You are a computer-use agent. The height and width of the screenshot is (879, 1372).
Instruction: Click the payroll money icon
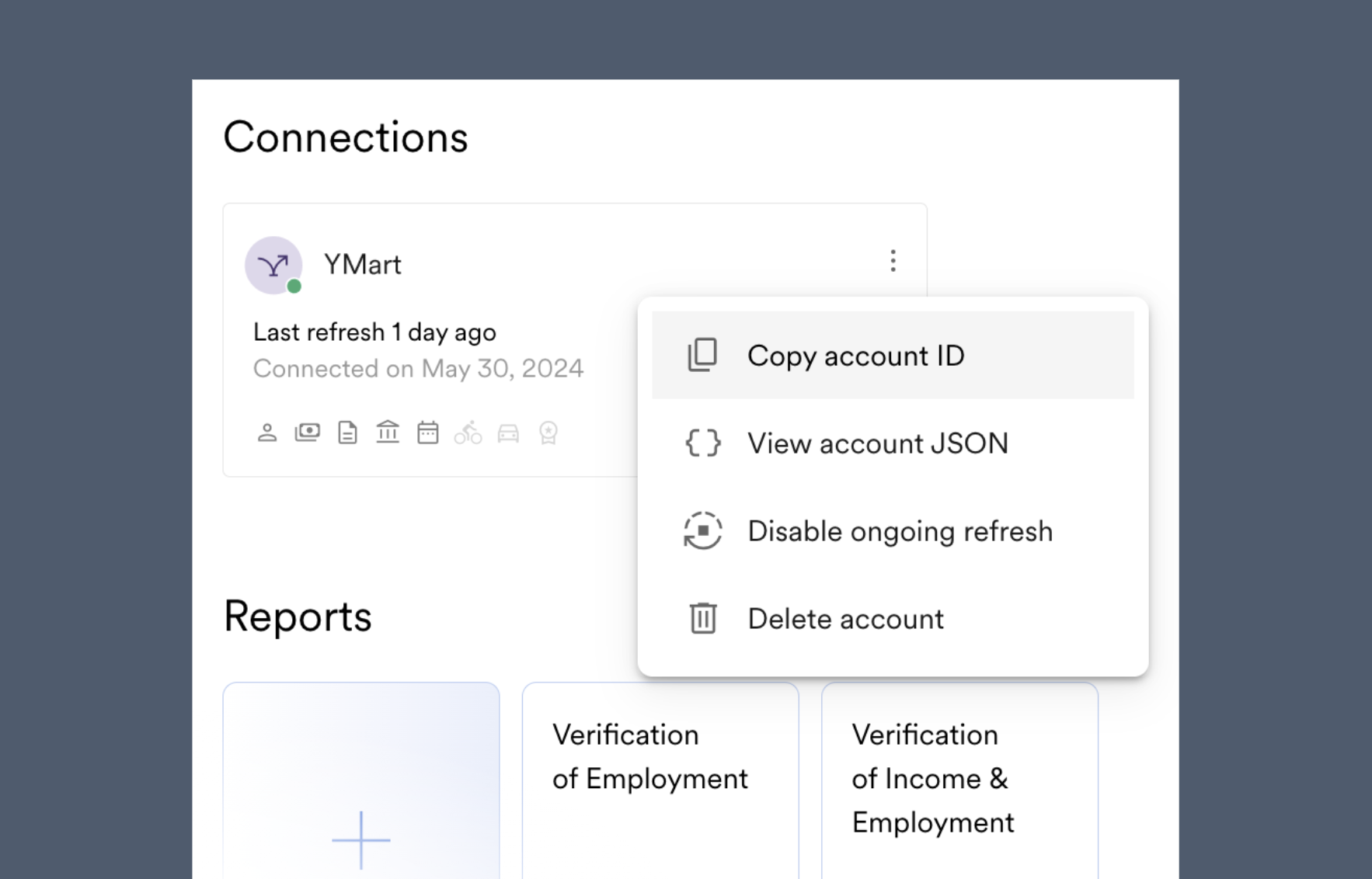pyautogui.click(x=308, y=433)
